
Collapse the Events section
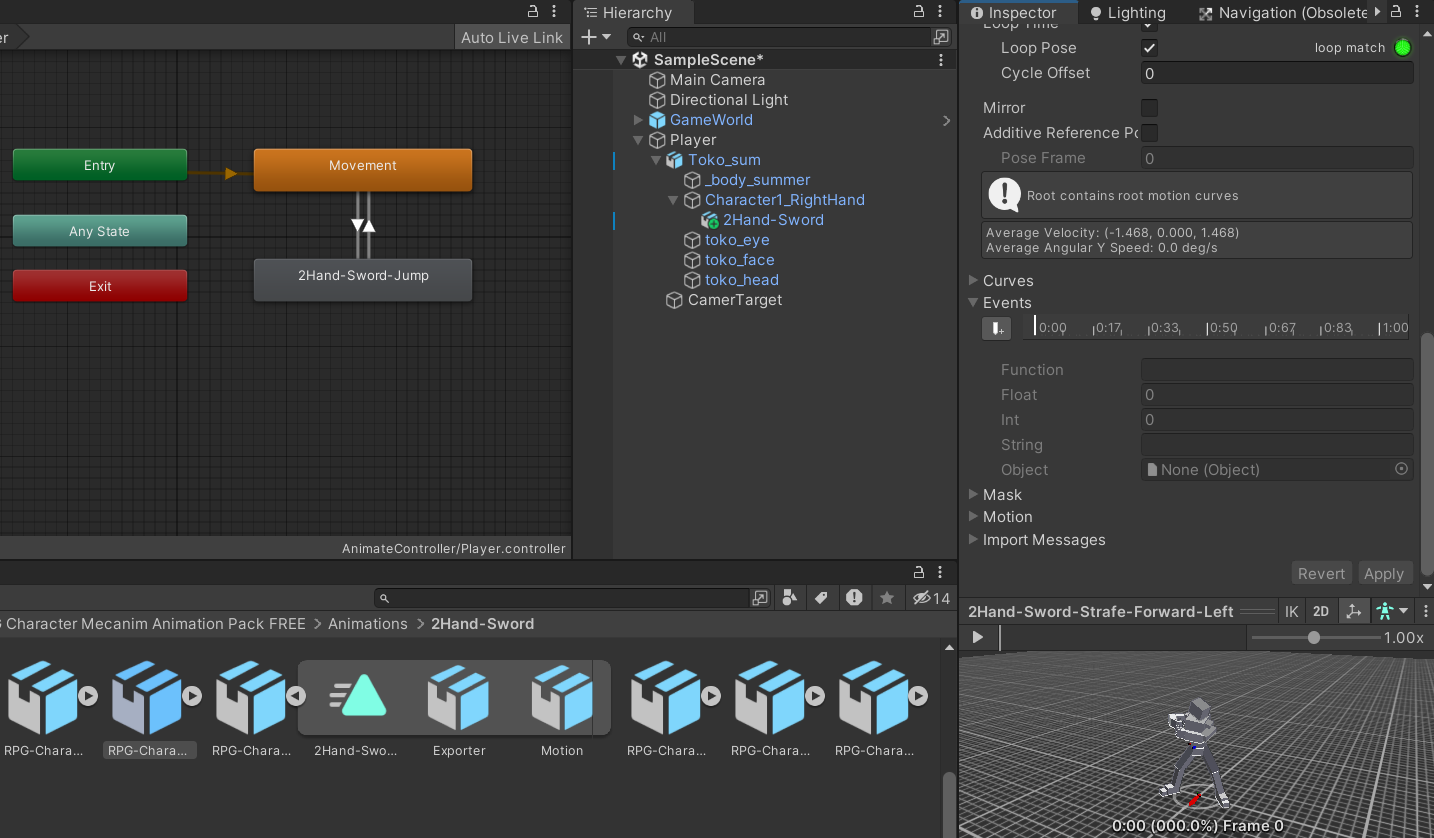974,303
